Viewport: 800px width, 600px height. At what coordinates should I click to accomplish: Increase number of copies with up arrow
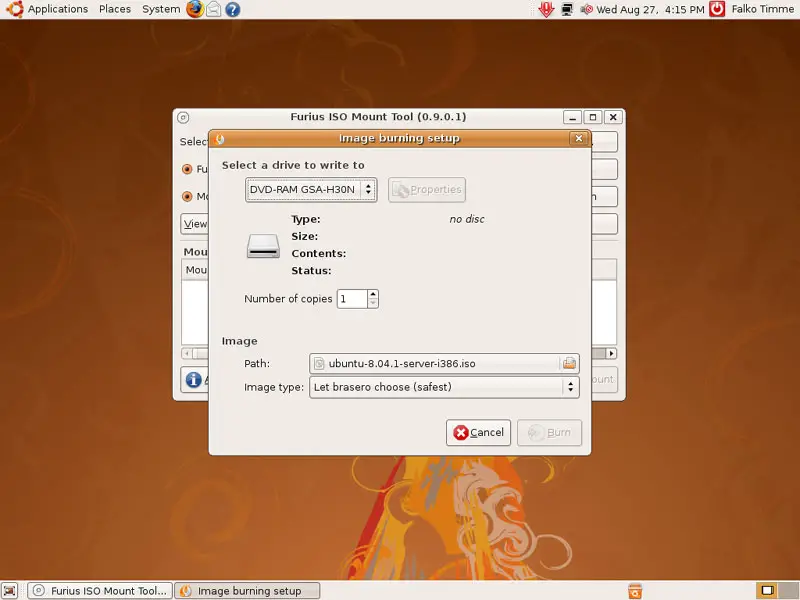(x=373, y=294)
